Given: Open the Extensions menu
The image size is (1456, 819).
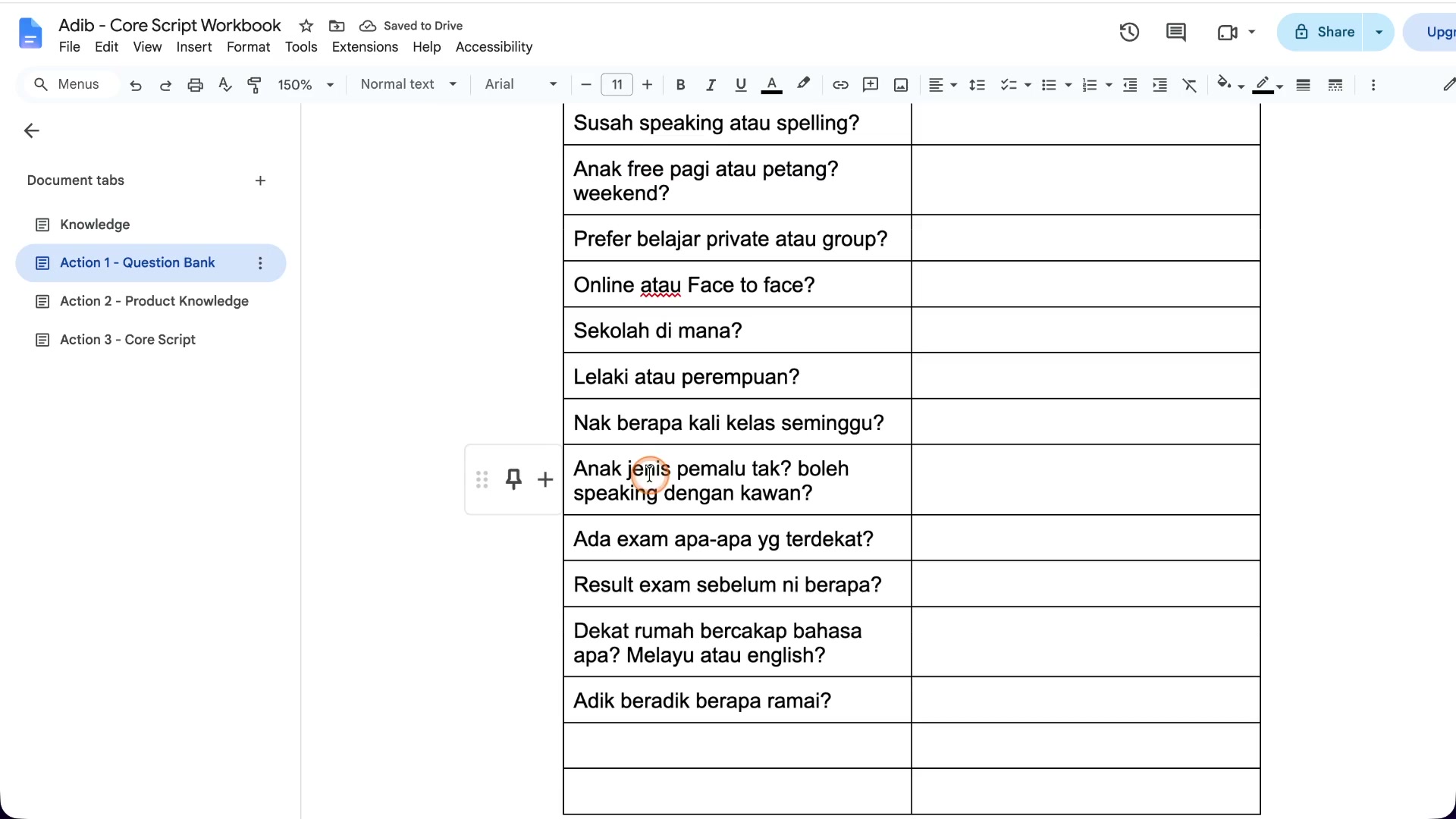Looking at the screenshot, I should (365, 47).
